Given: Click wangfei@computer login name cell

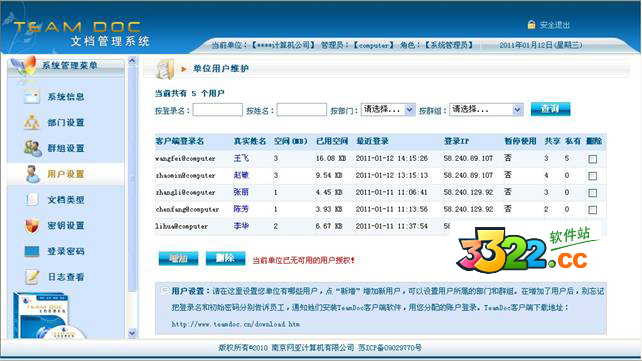Looking at the screenshot, I should (185, 158).
